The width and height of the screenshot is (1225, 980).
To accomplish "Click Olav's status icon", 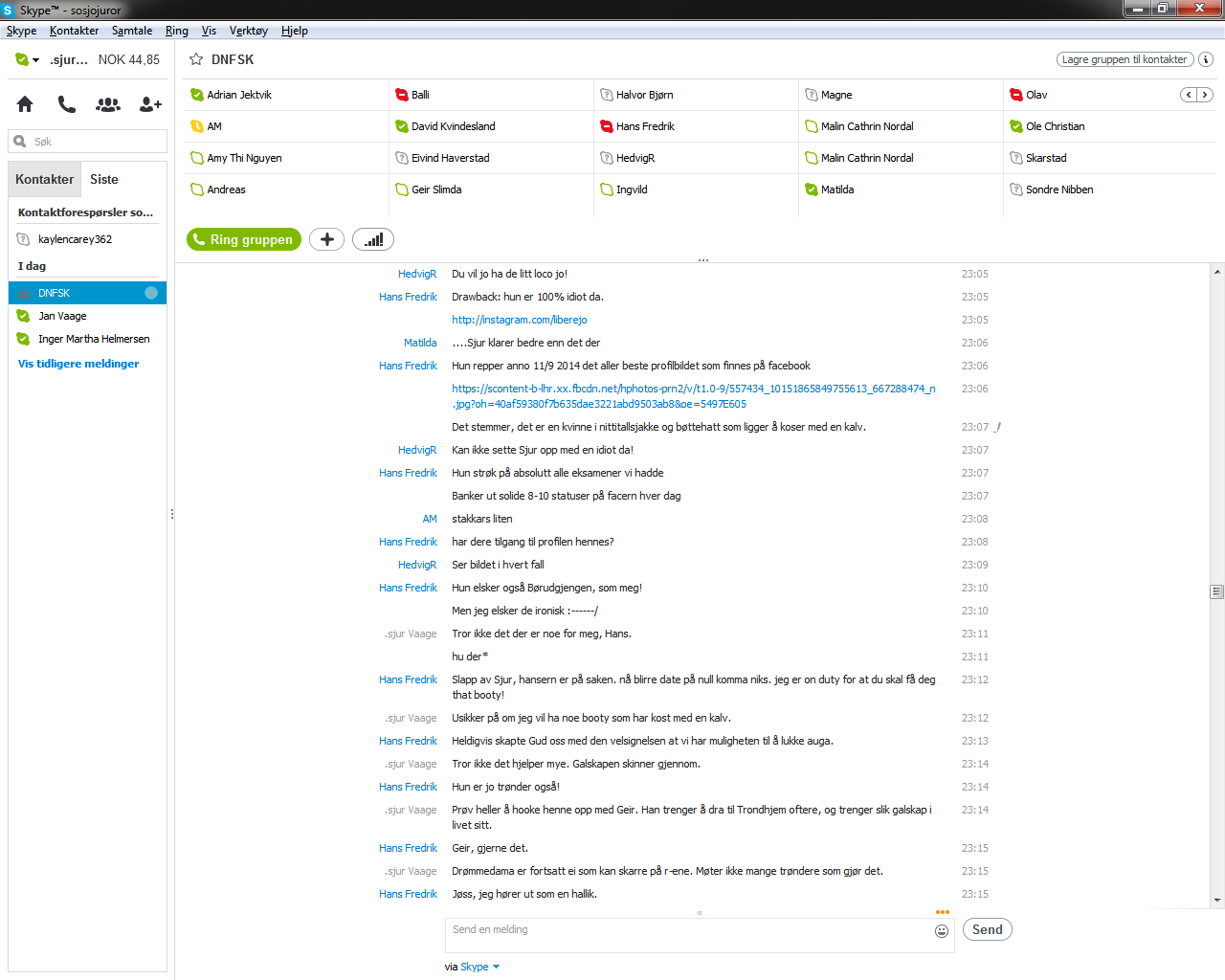I will (1016, 95).
